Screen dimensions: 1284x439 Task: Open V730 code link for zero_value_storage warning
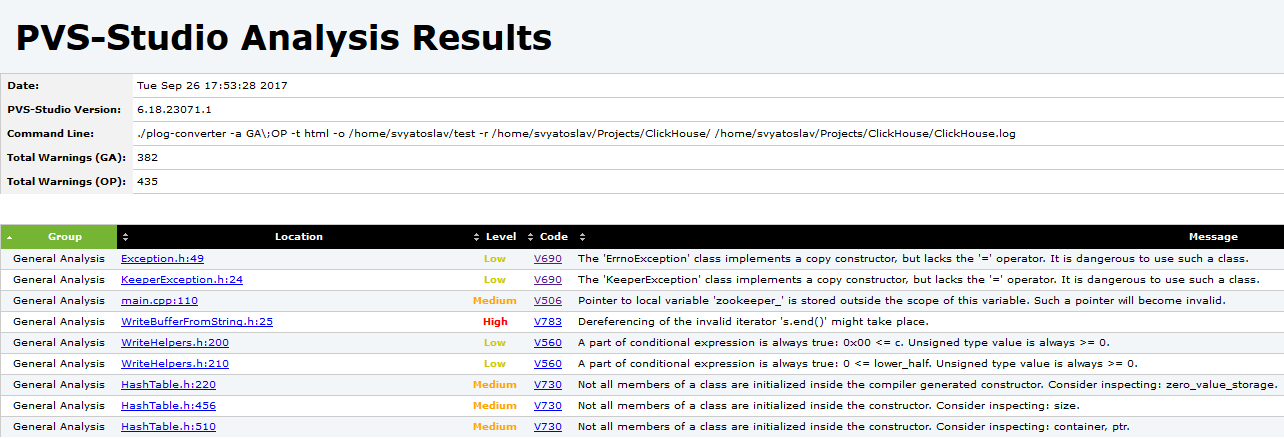pyautogui.click(x=548, y=384)
